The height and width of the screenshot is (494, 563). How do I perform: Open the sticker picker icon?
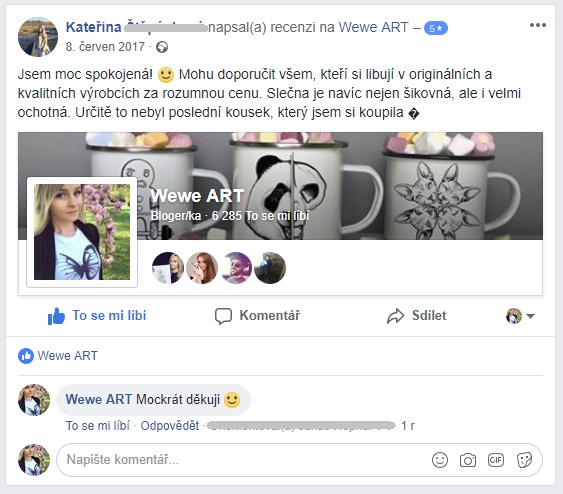click(524, 460)
